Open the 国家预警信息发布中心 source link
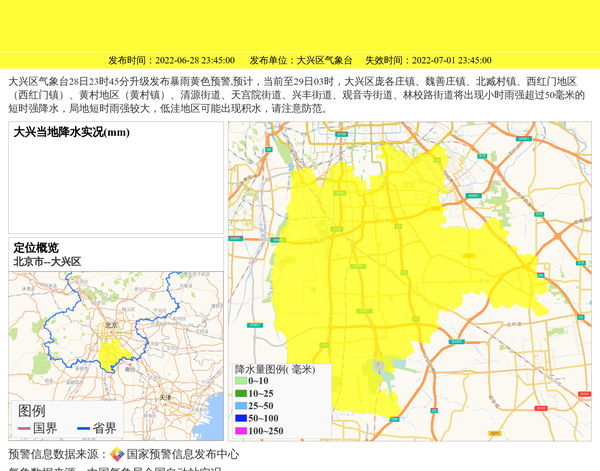The image size is (600, 471). coord(182,454)
